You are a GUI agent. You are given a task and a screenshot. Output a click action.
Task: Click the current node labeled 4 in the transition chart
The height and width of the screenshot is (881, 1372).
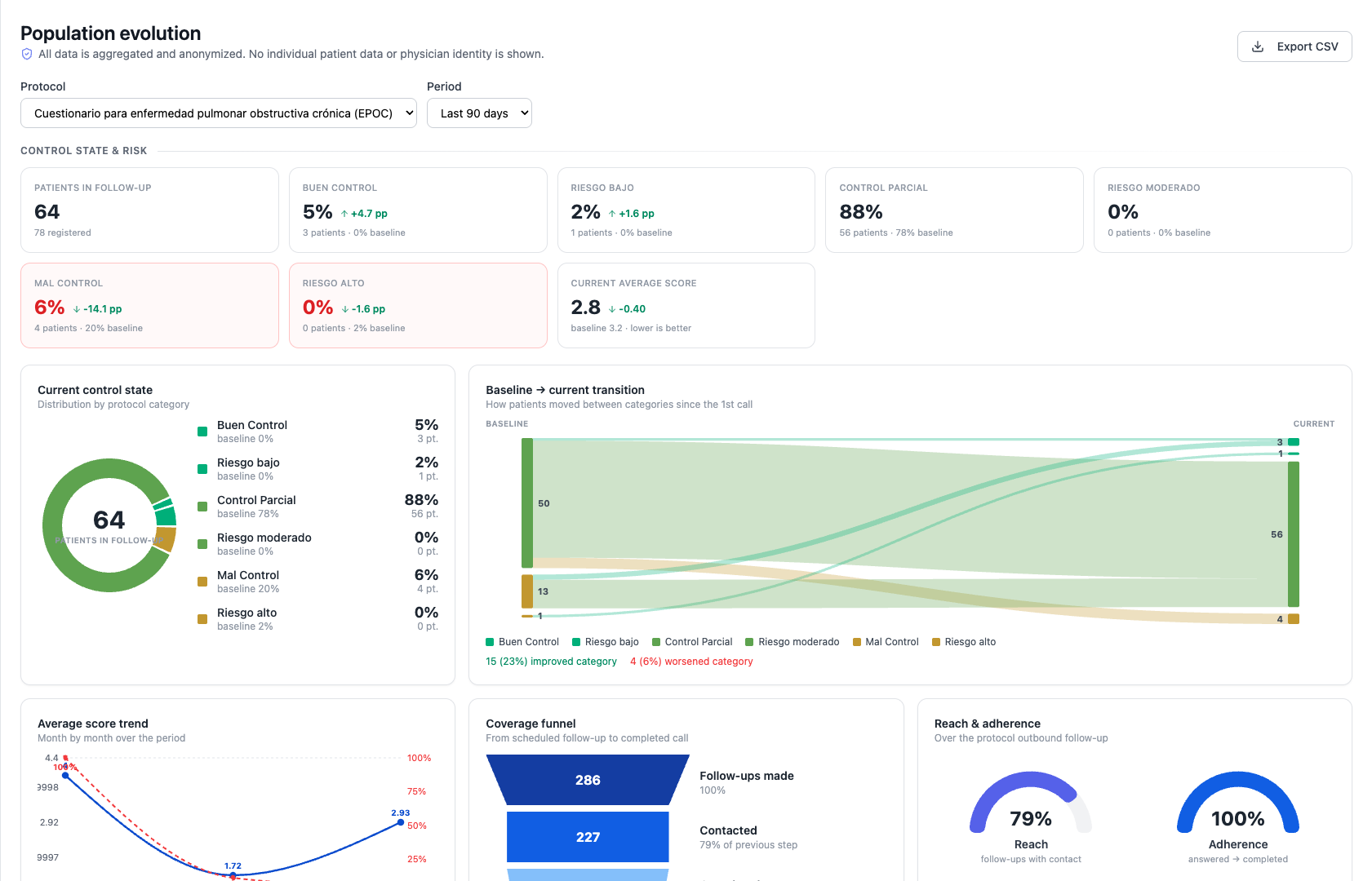(1294, 619)
